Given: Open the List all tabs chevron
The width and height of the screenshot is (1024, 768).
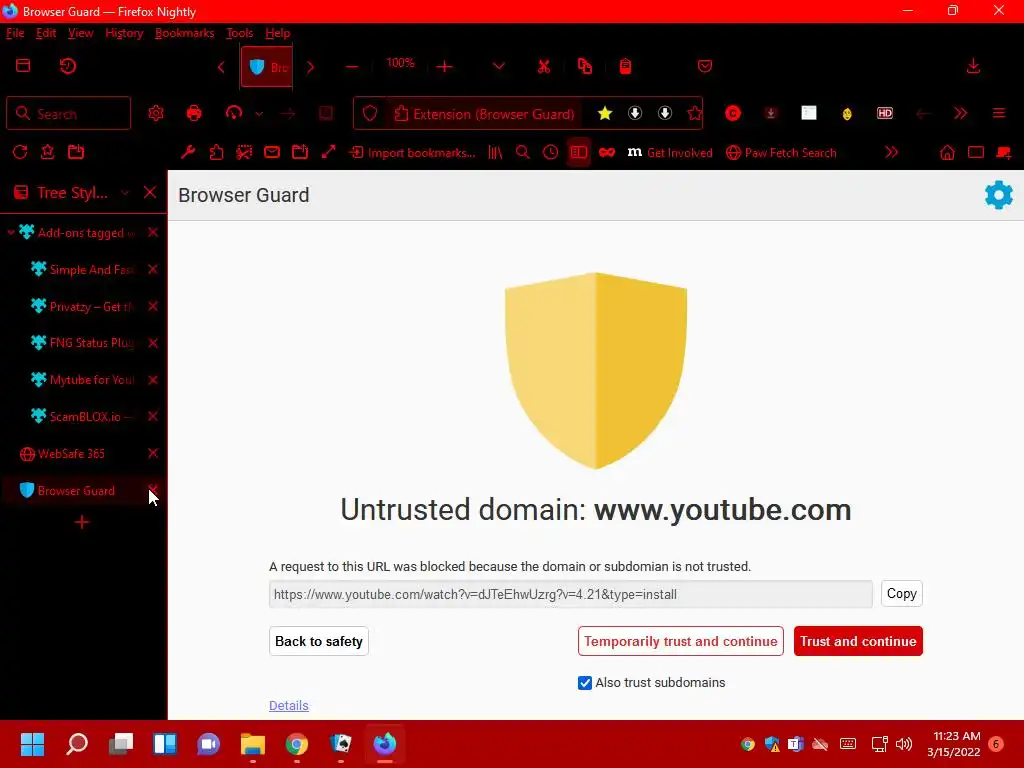Looking at the screenshot, I should click(x=498, y=66).
